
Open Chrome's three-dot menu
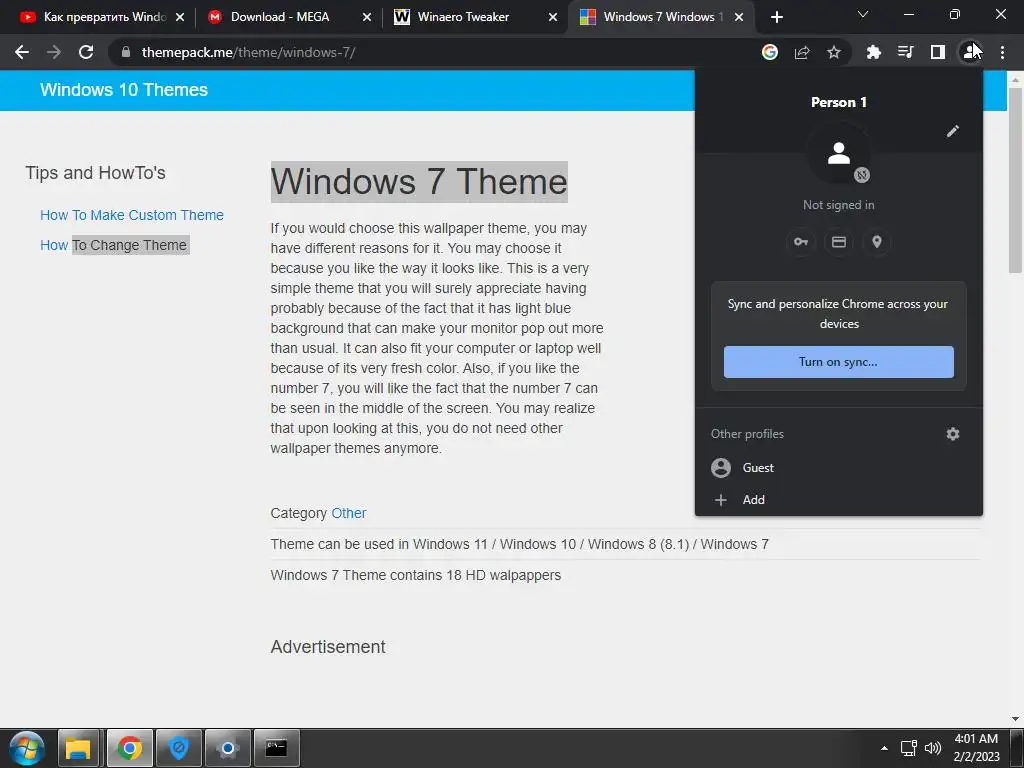click(1002, 52)
